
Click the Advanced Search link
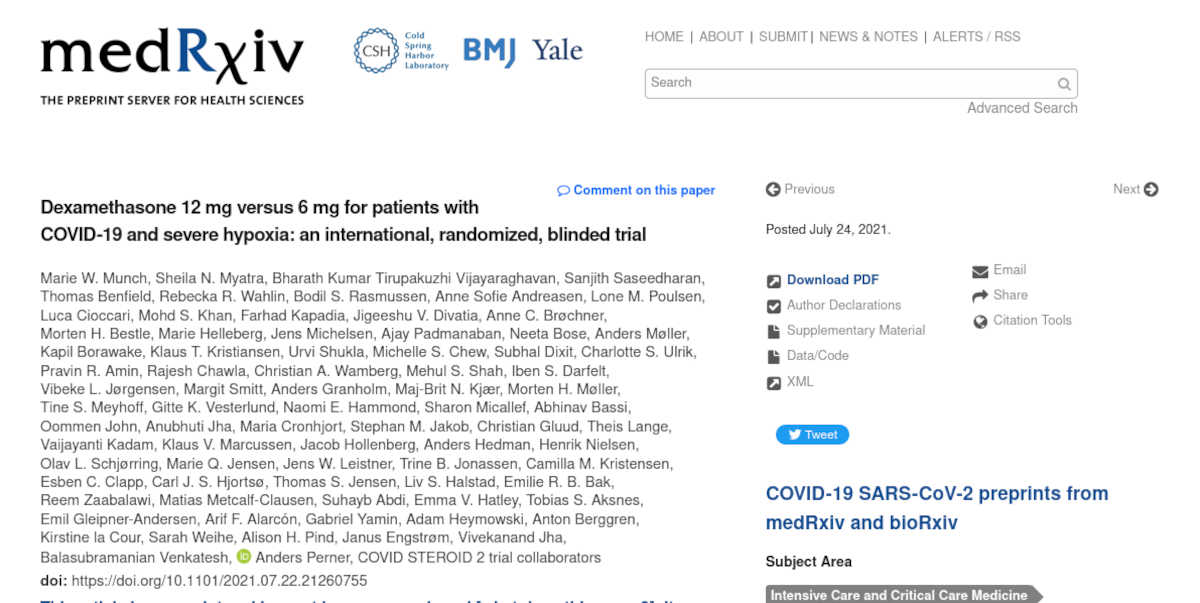[1022, 108]
